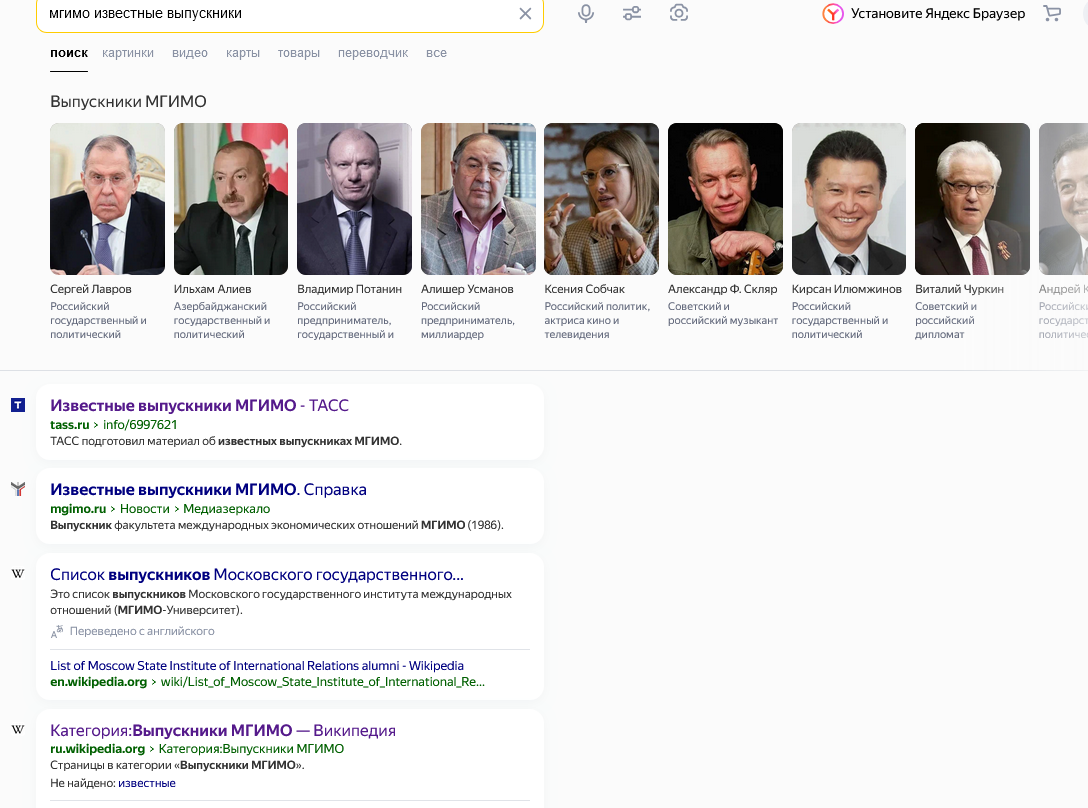Switch to the 'картинки' tab
The width and height of the screenshot is (1088, 808).
click(128, 53)
